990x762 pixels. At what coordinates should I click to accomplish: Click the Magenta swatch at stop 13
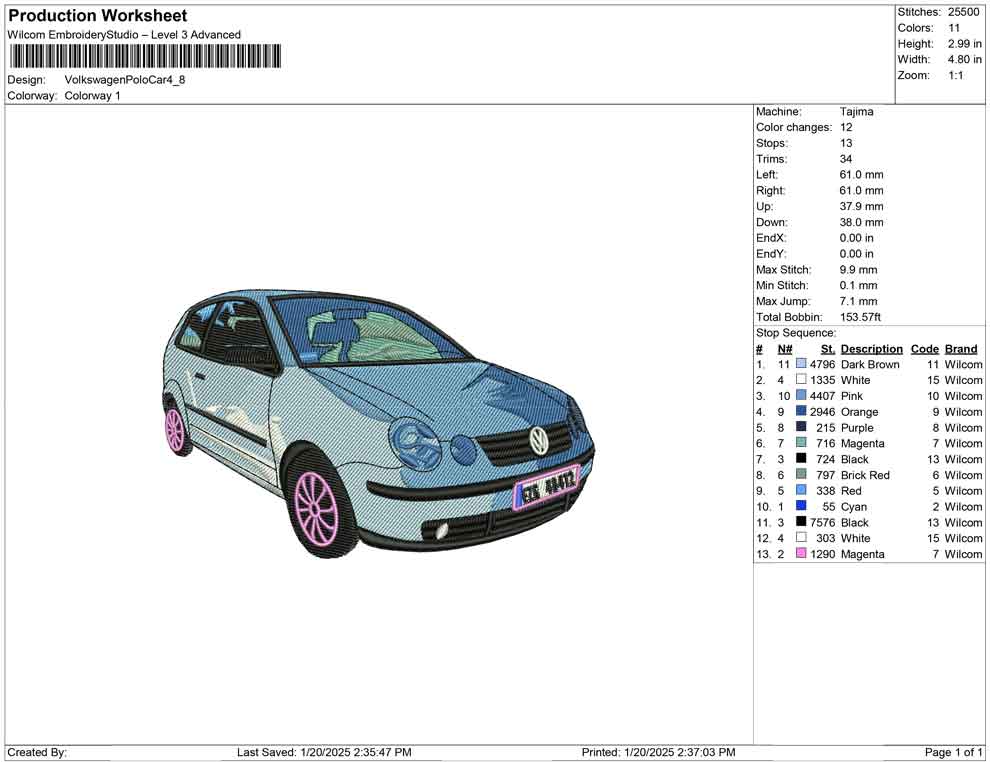click(x=800, y=554)
